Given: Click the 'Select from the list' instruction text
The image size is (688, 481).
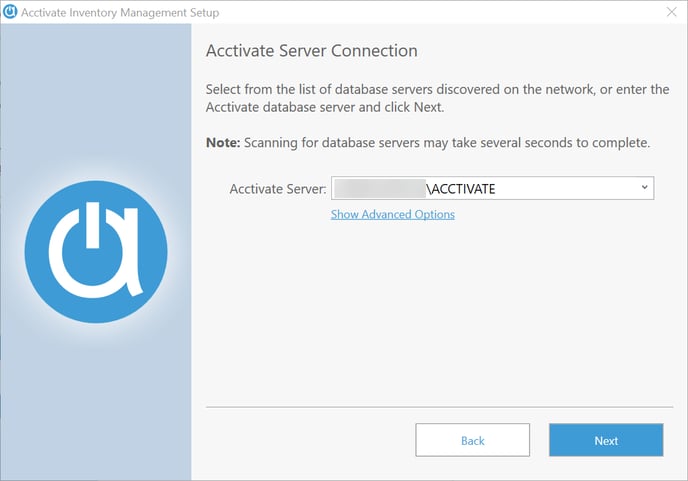Looking at the screenshot, I should pos(437,98).
